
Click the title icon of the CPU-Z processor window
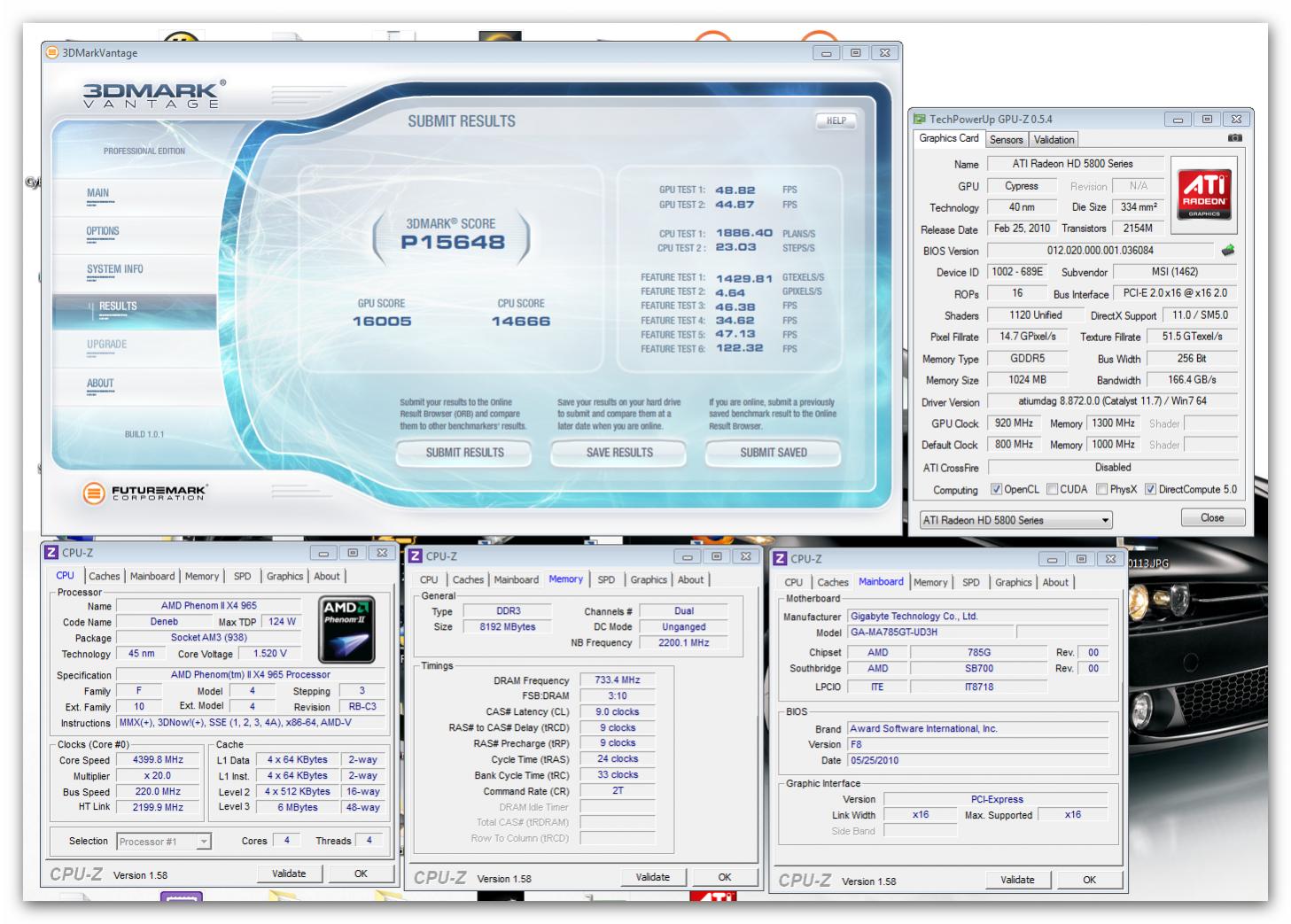click(52, 553)
